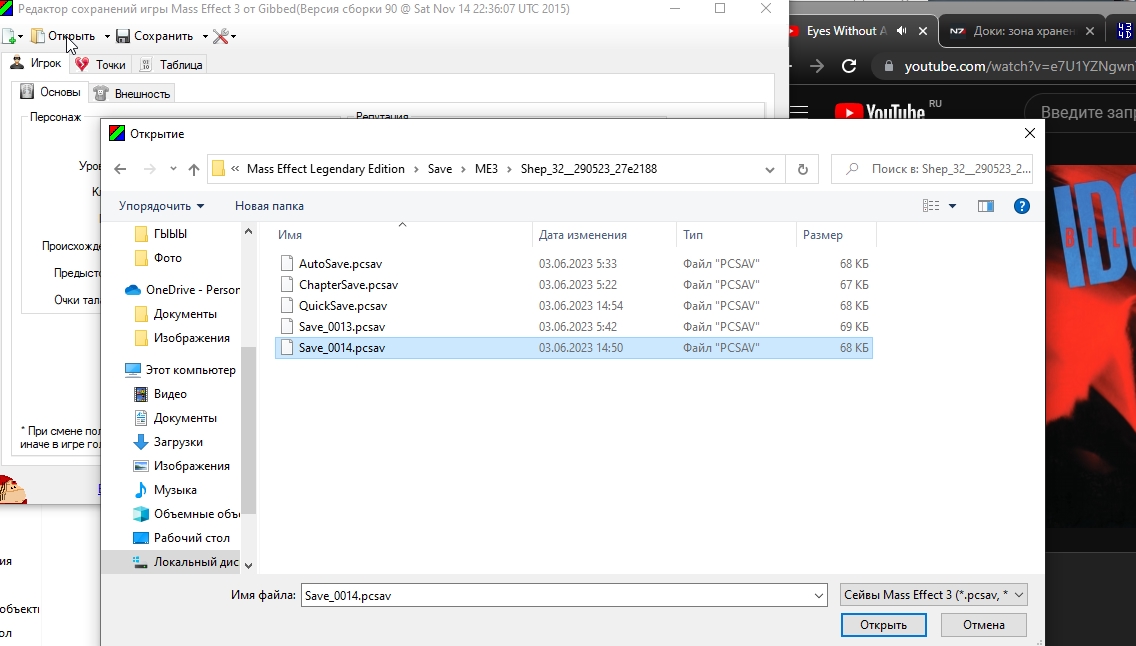Screen dimensions: 1136x646
Task: Switch to the Игрок tab
Action: [x=36, y=63]
